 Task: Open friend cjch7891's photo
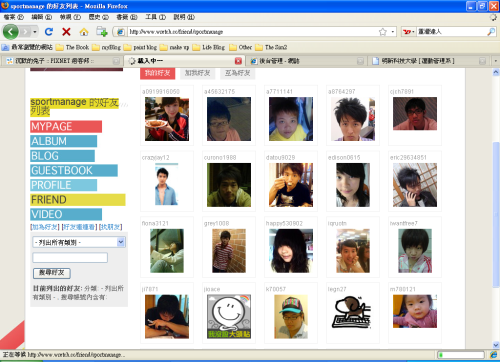pos(415,114)
